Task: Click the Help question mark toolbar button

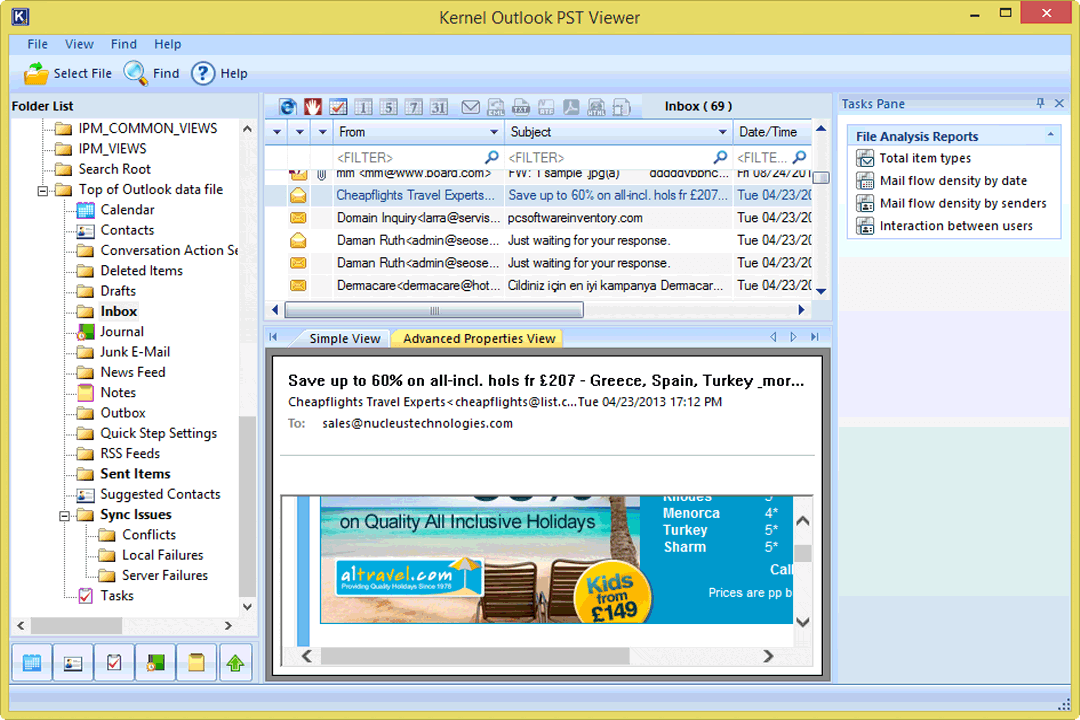Action: 219,74
